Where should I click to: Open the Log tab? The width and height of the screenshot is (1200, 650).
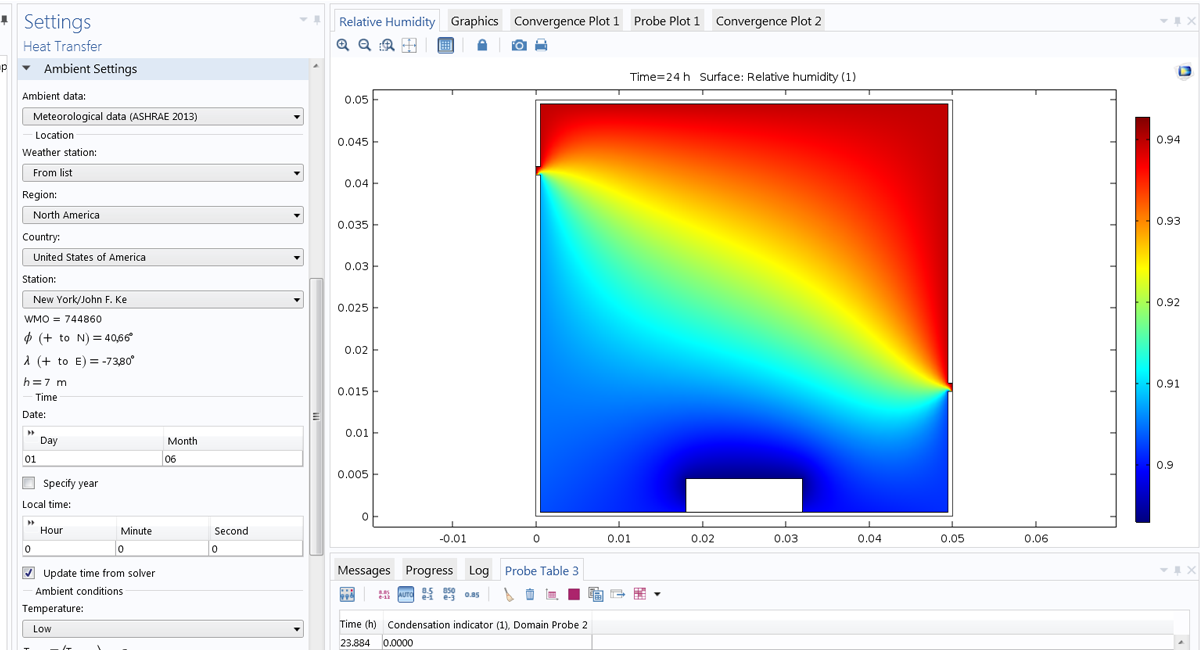tap(479, 570)
